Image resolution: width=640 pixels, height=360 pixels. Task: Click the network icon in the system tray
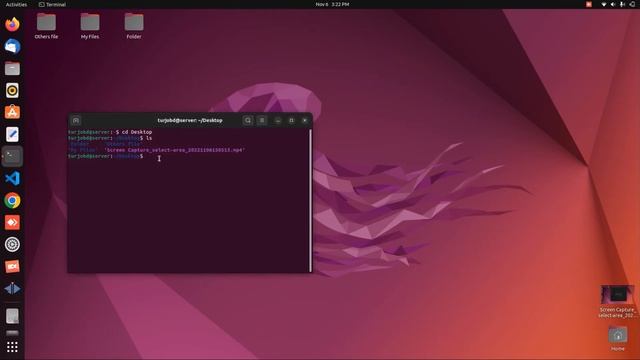click(604, 4)
